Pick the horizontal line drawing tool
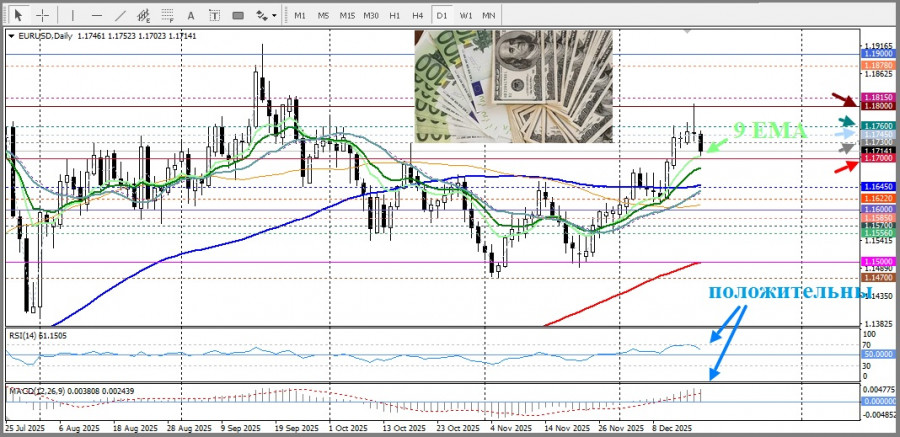 (96, 15)
